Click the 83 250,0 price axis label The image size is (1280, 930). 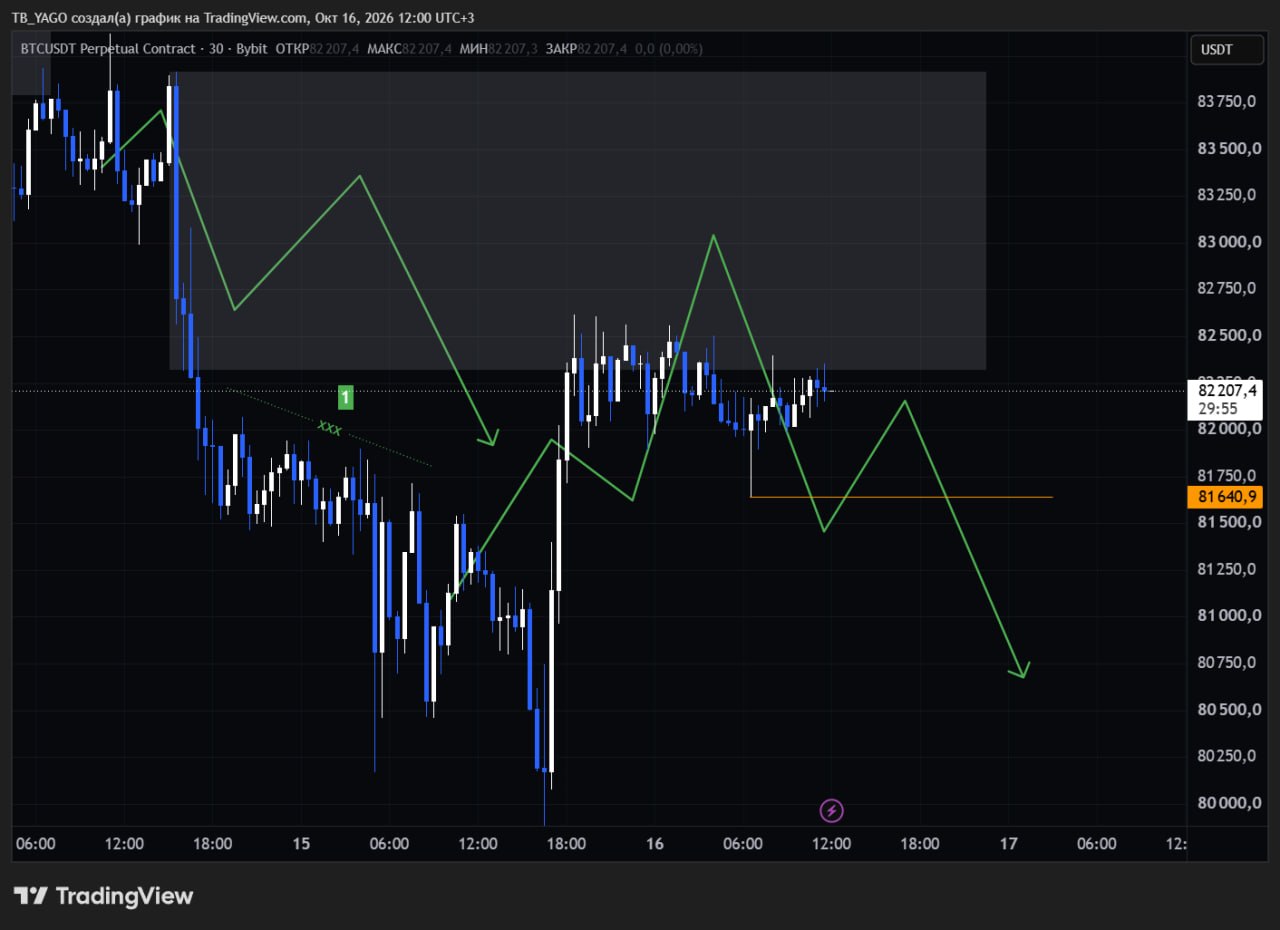(x=1226, y=195)
